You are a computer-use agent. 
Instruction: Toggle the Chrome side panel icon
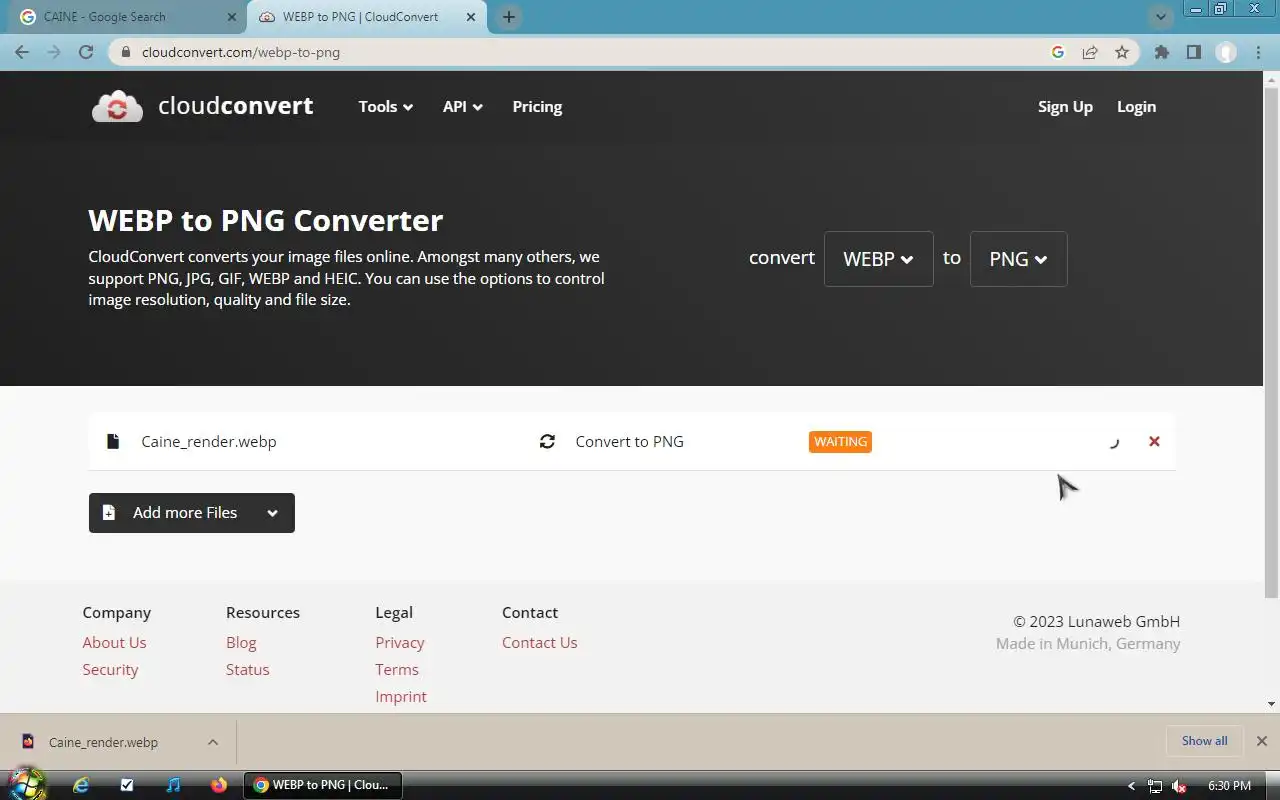coord(1193,52)
